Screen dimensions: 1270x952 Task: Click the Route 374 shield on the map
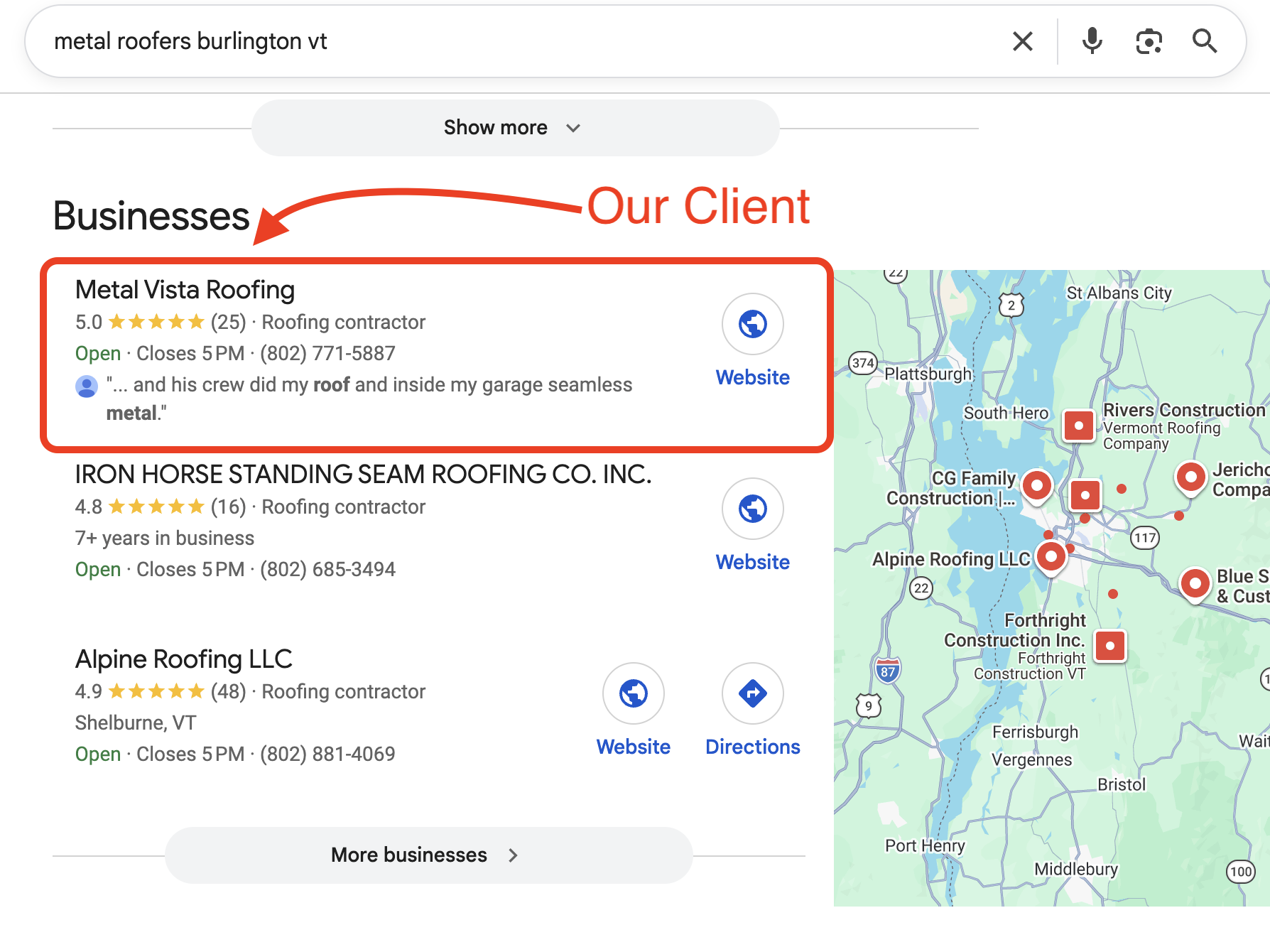coord(863,363)
